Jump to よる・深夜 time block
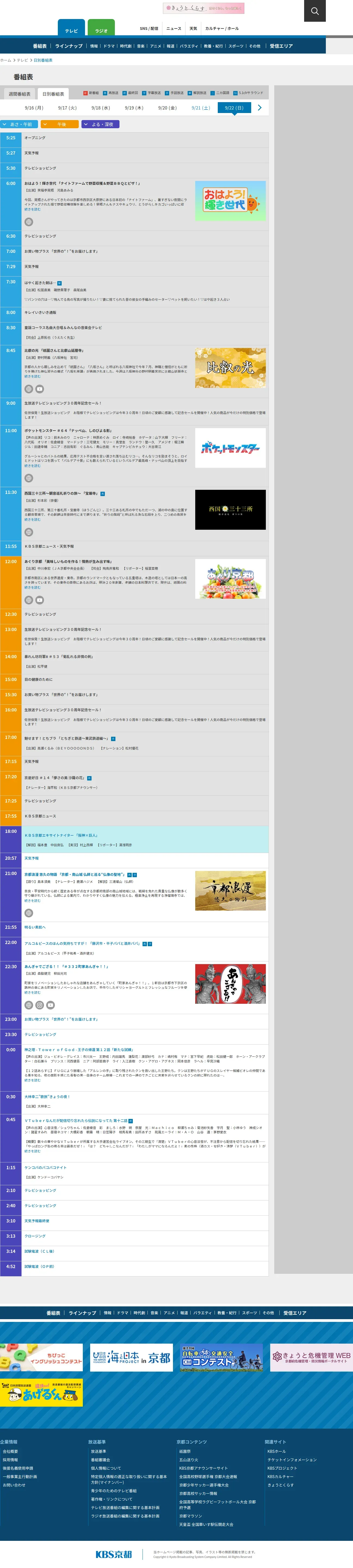Screen dimensions: 353x1568 coord(100,124)
